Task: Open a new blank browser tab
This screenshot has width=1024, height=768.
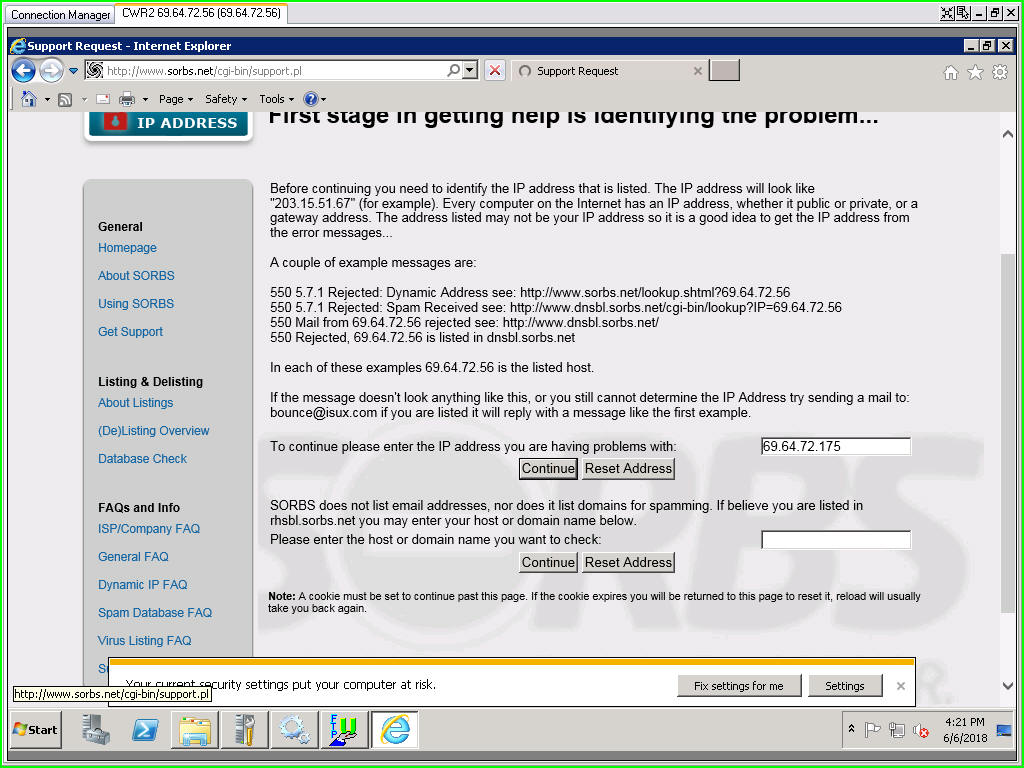Action: (724, 71)
